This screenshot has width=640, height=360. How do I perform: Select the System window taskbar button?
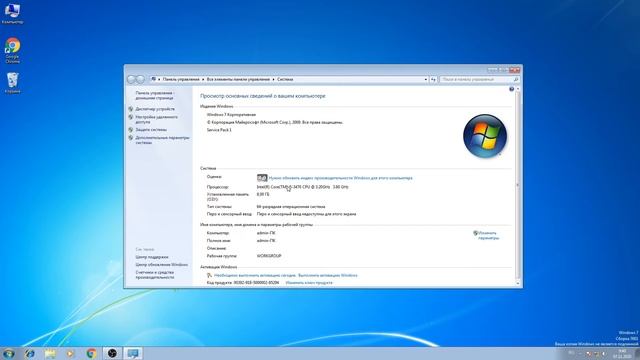[133, 353]
